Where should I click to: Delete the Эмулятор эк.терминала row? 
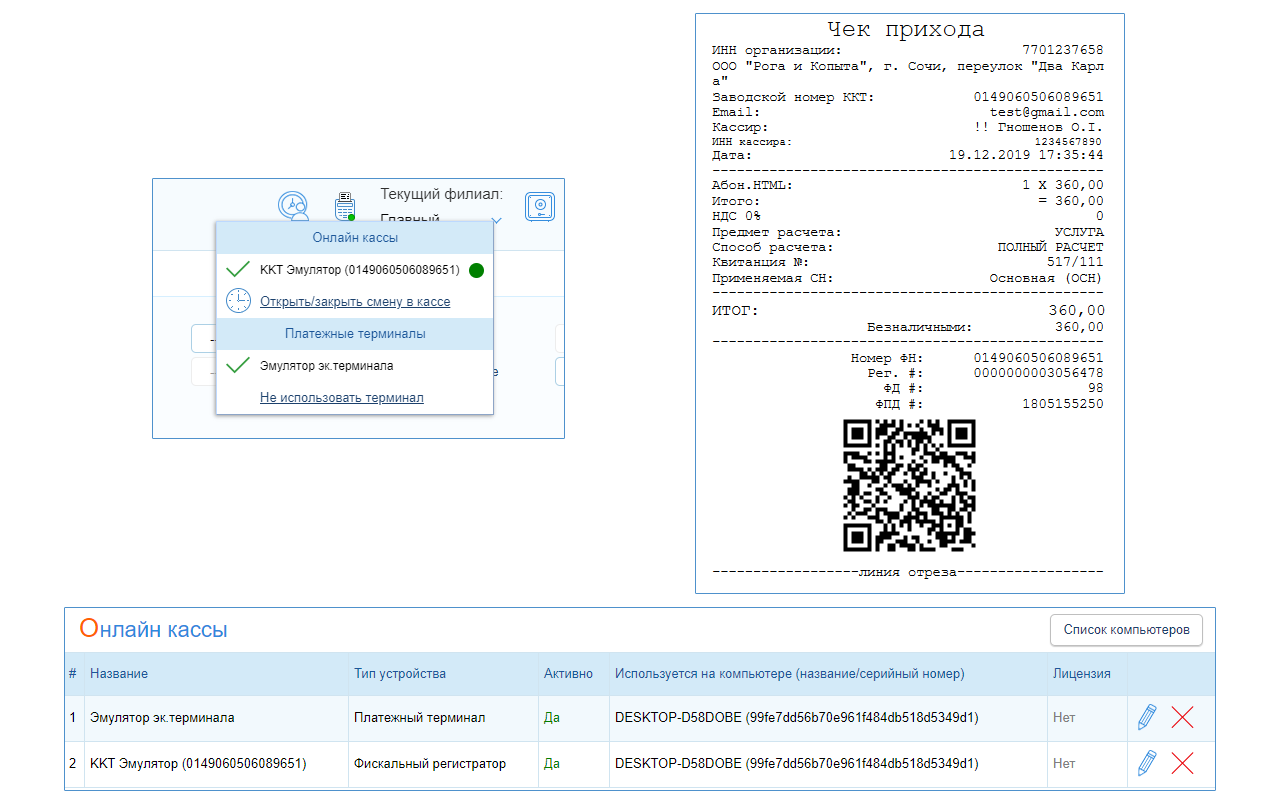coord(1182,717)
